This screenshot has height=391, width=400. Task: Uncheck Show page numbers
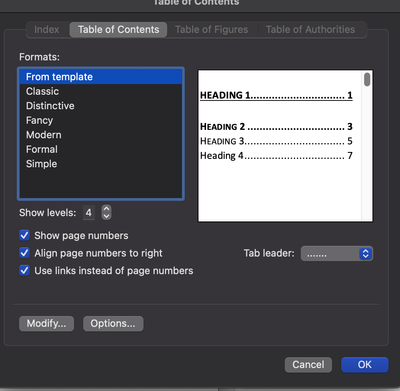[x=24, y=235]
